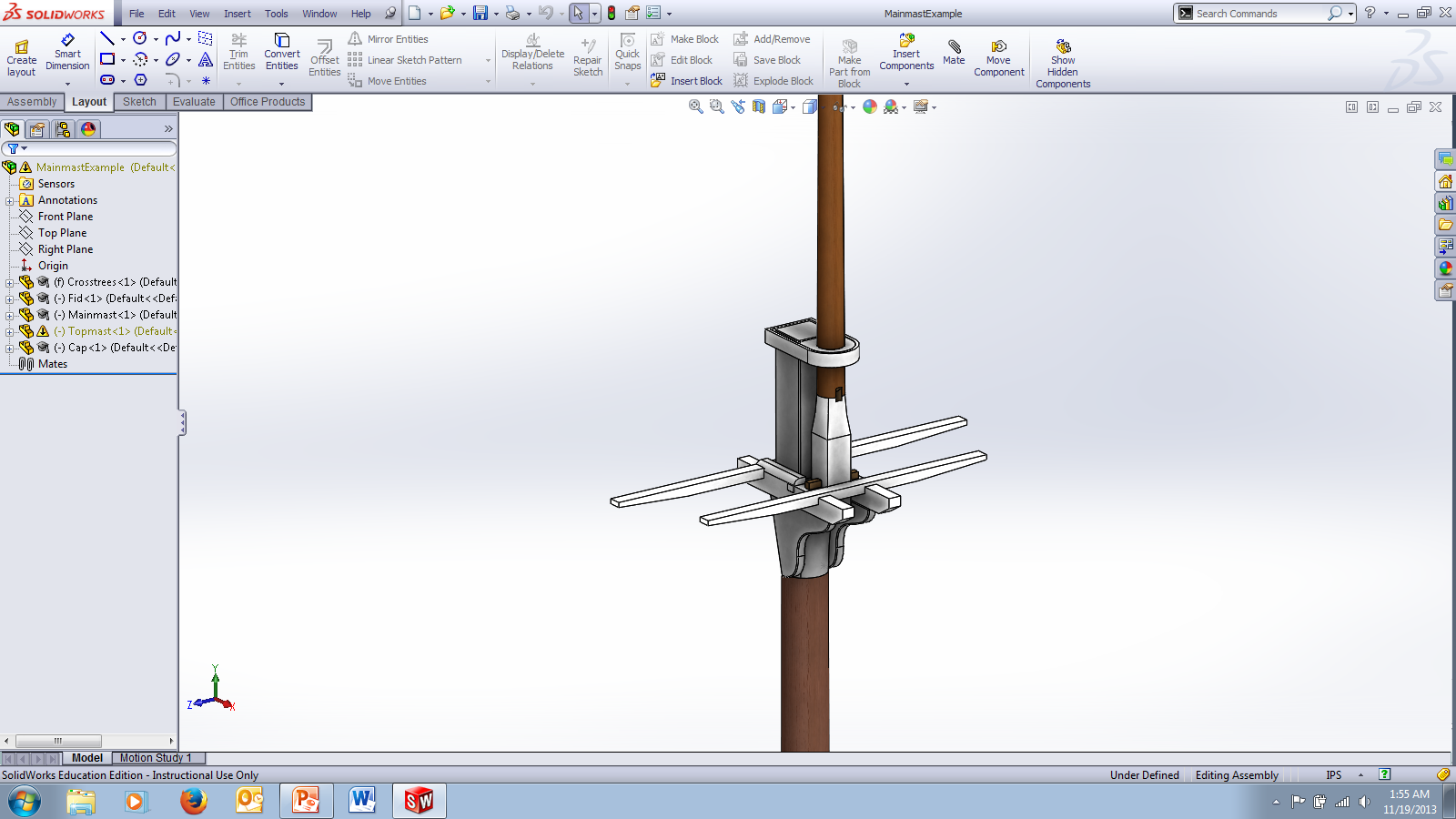Open the File menu
The height and width of the screenshot is (819, 1456).
click(136, 14)
